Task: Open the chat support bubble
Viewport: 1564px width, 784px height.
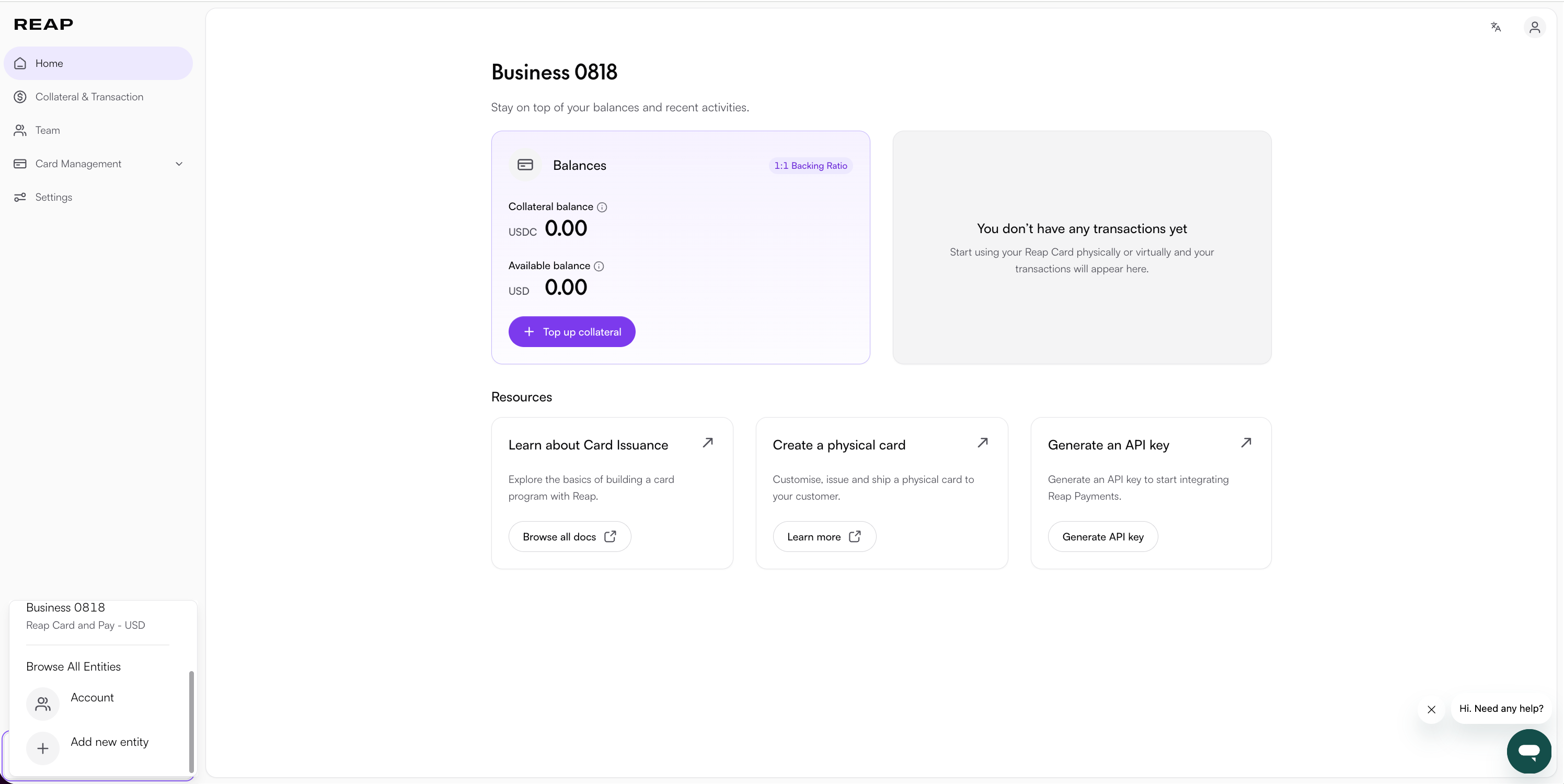Action: (1529, 751)
